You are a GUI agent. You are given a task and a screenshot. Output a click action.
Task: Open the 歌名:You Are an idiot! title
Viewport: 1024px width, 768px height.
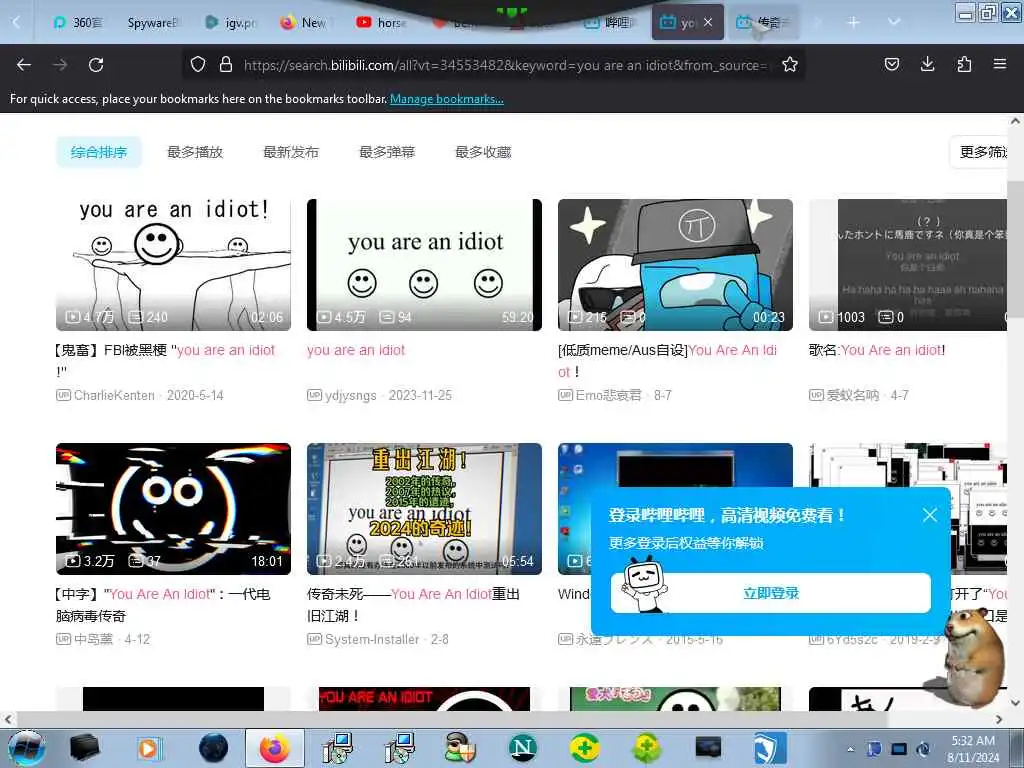(877, 350)
